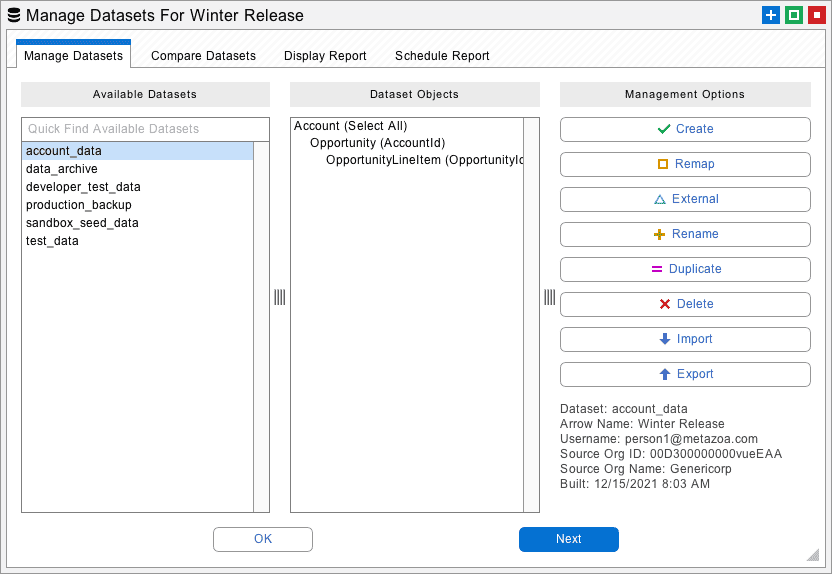Click the blue up-arrow Export icon
Image resolution: width=832 pixels, height=574 pixels.
click(x=665, y=374)
